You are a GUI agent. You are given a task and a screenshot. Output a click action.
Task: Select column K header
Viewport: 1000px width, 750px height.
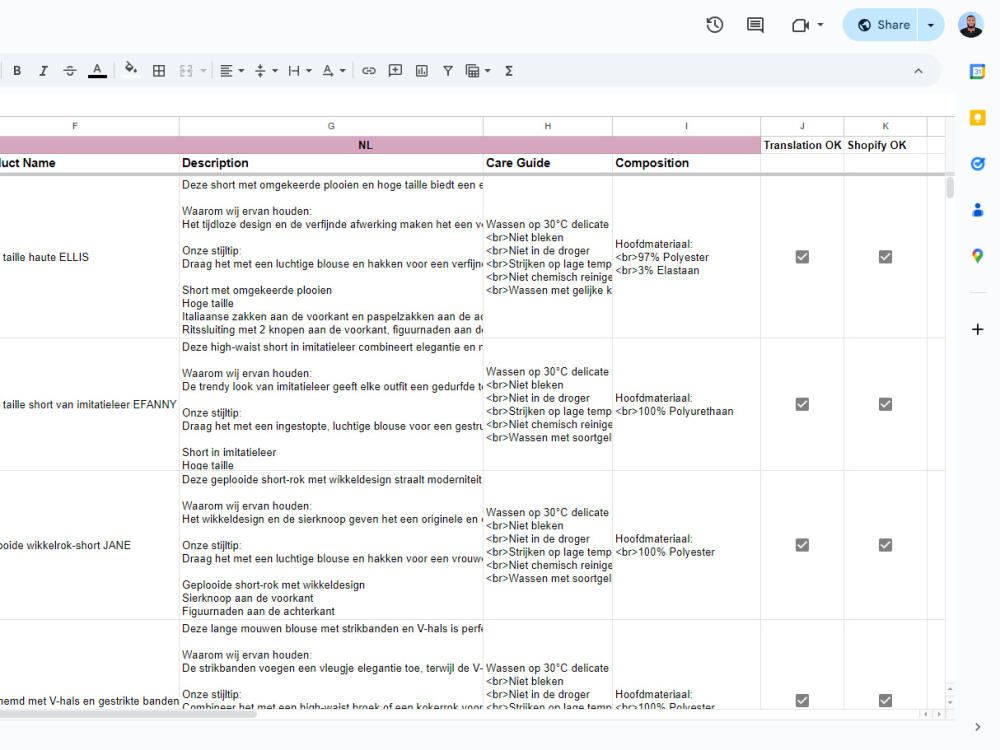(x=885, y=126)
